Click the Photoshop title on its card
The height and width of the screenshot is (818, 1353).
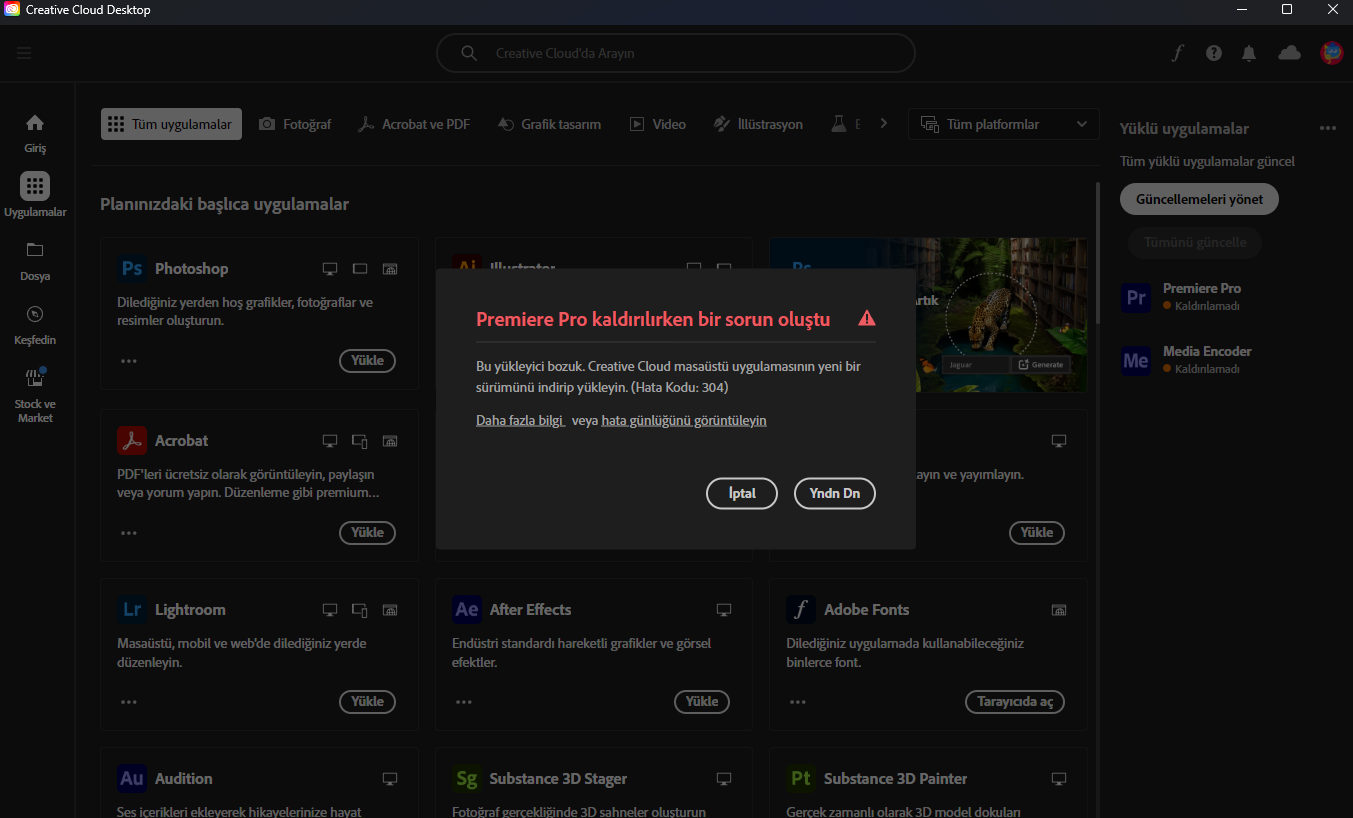coord(192,268)
